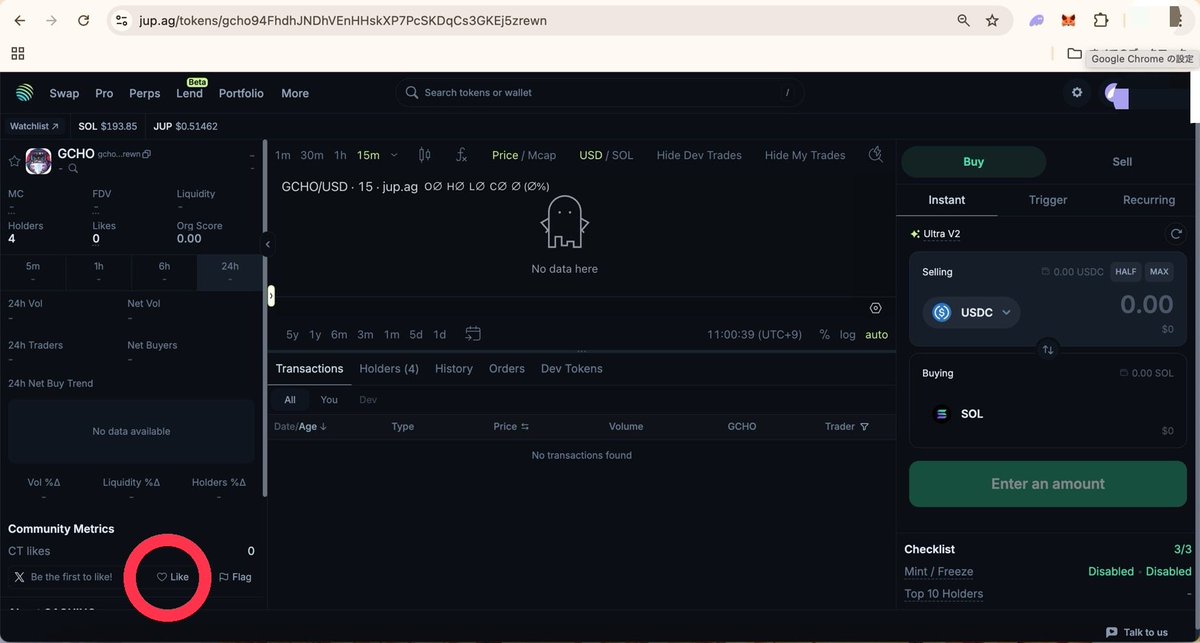
Task: Open the USDC token selector dropdown
Action: pos(971,312)
